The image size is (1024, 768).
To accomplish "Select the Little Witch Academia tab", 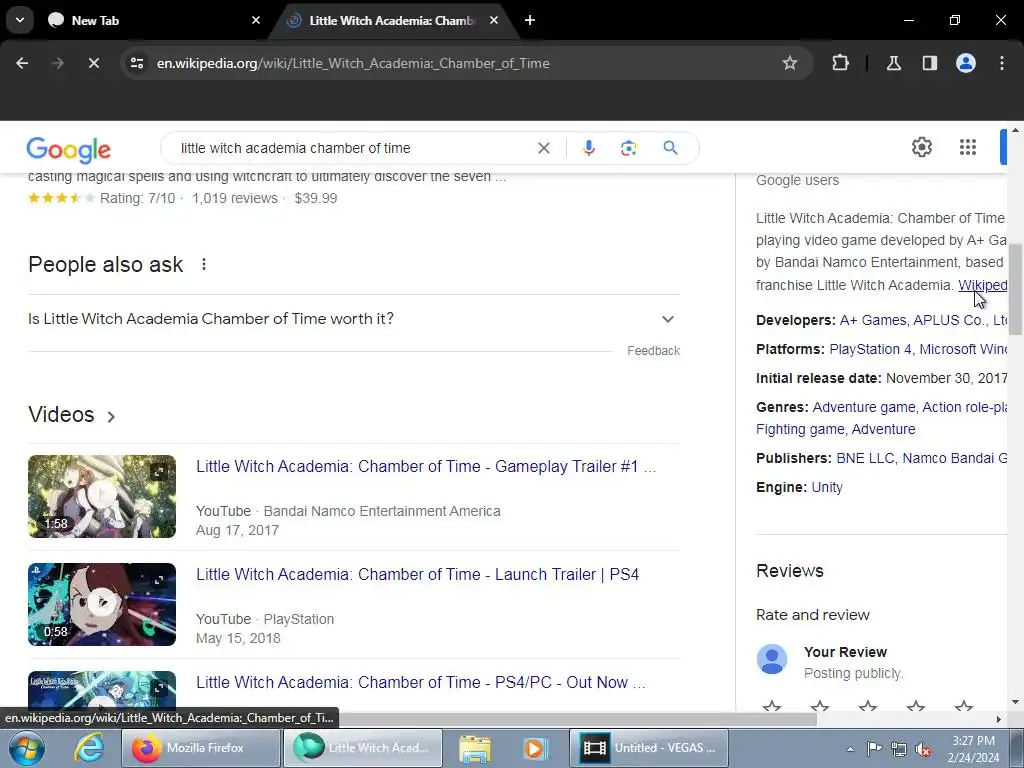I will [391, 20].
